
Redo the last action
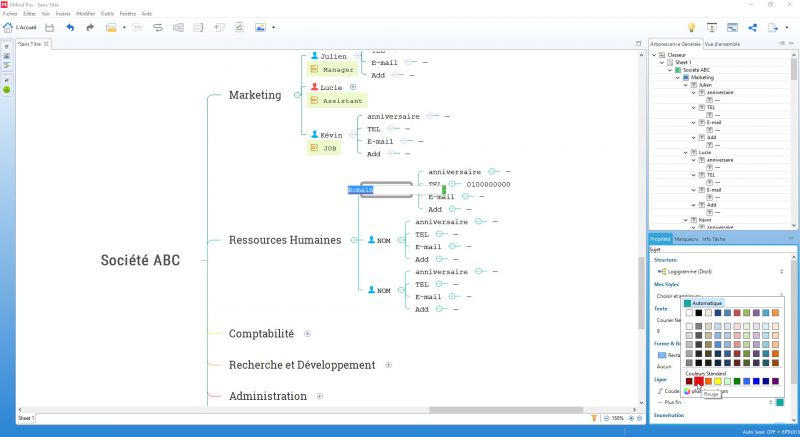[x=90, y=28]
